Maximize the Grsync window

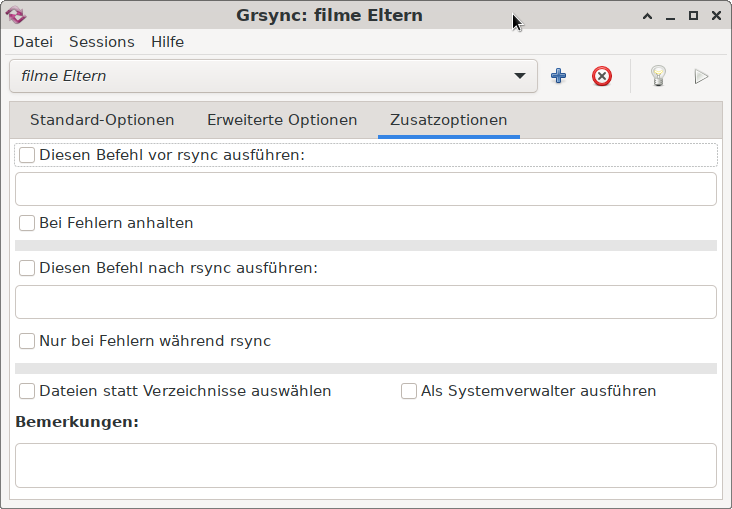(x=693, y=16)
